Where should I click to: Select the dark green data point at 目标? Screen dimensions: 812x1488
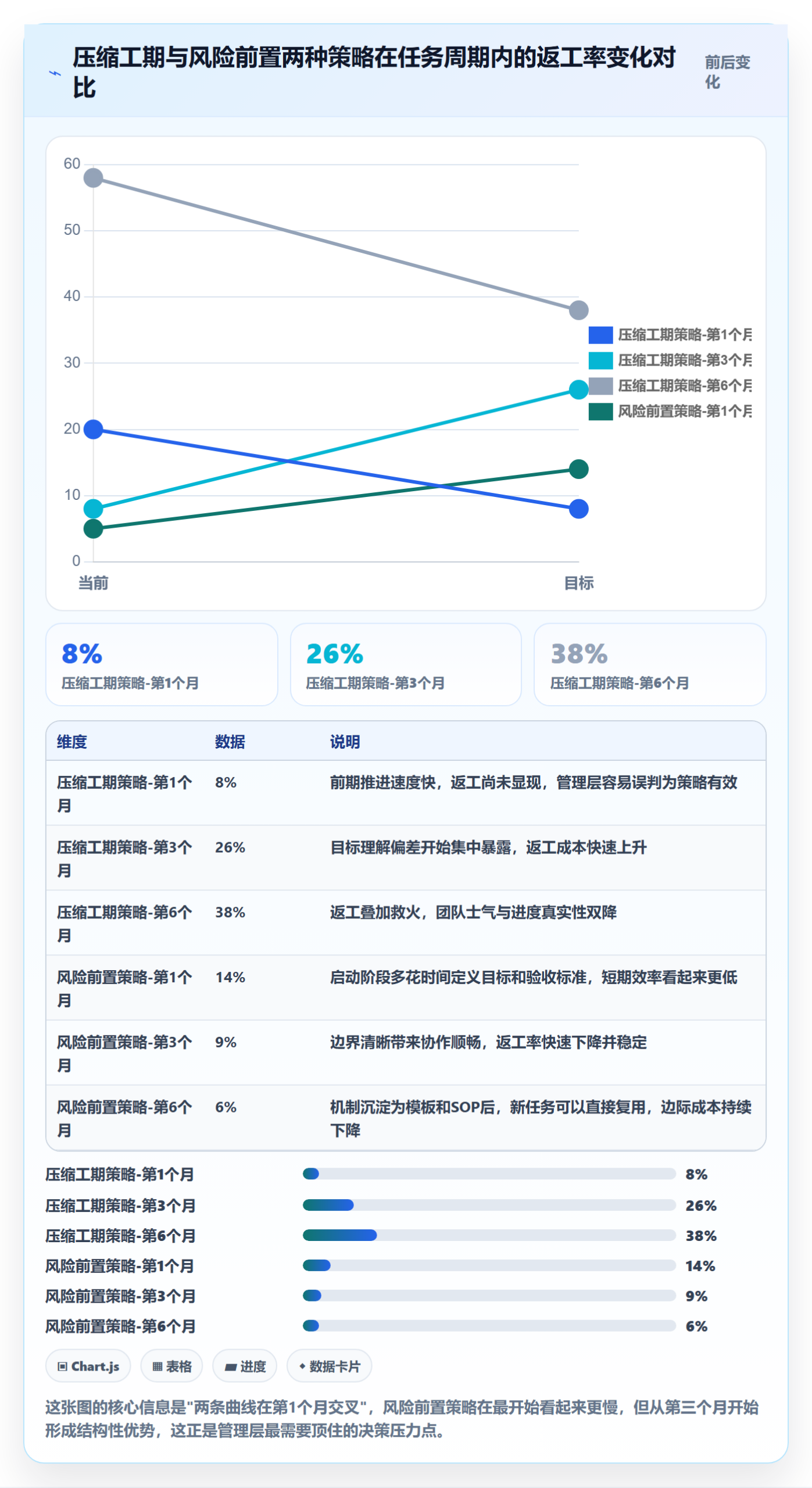pos(578,469)
